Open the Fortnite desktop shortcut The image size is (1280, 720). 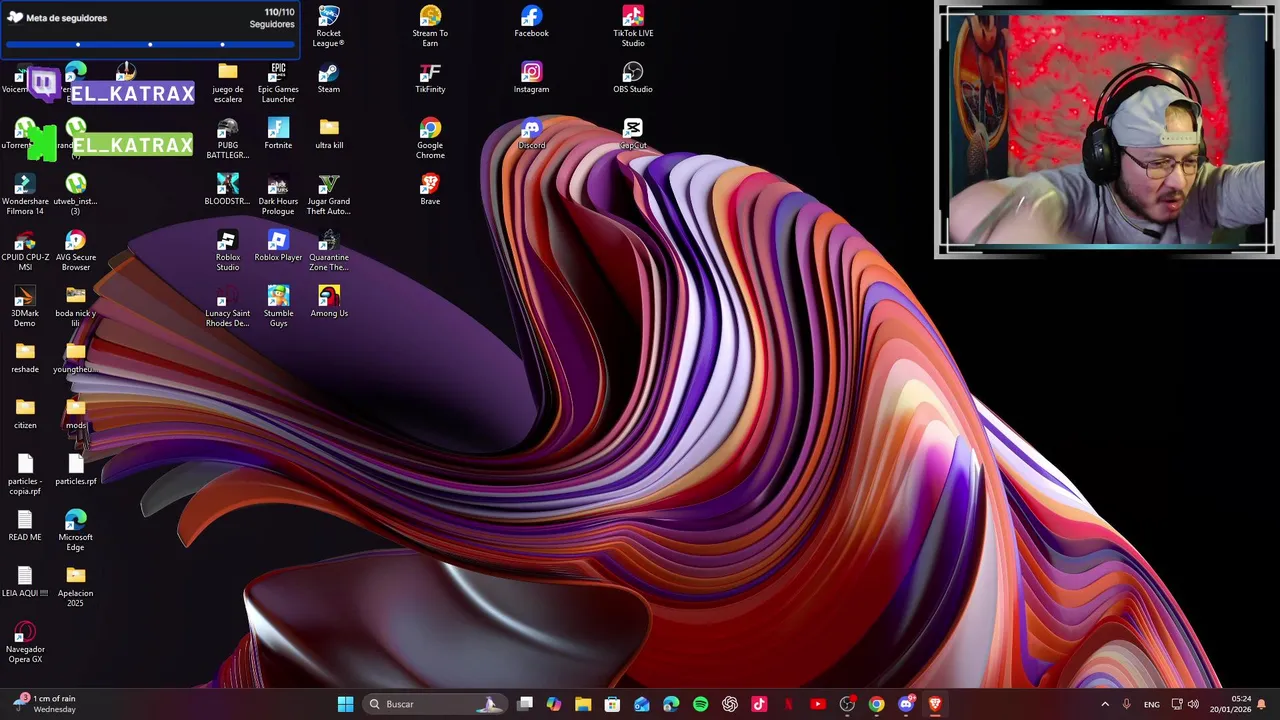tap(278, 134)
